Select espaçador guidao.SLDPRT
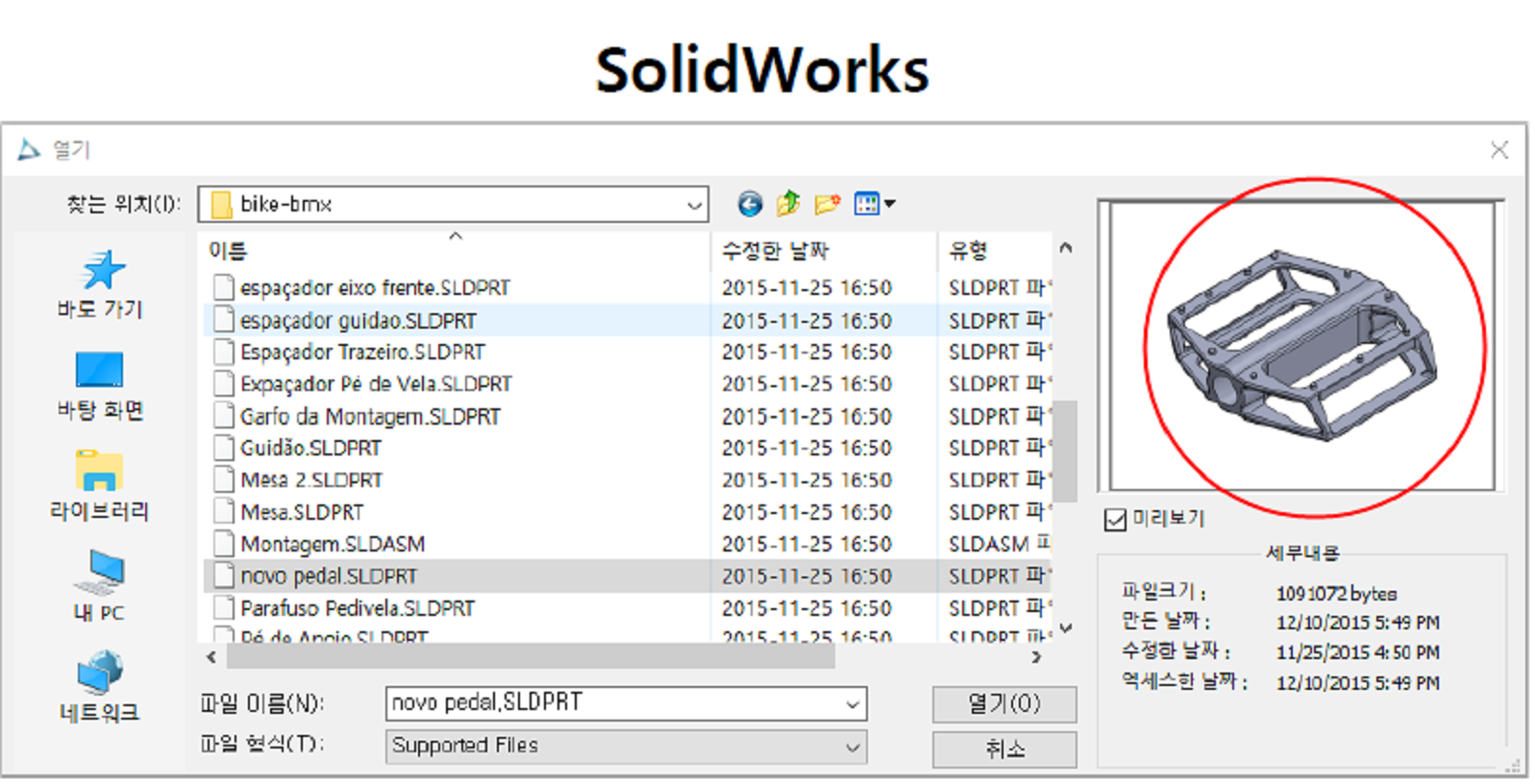Image resolution: width=1535 pixels, height=784 pixels. 359,320
